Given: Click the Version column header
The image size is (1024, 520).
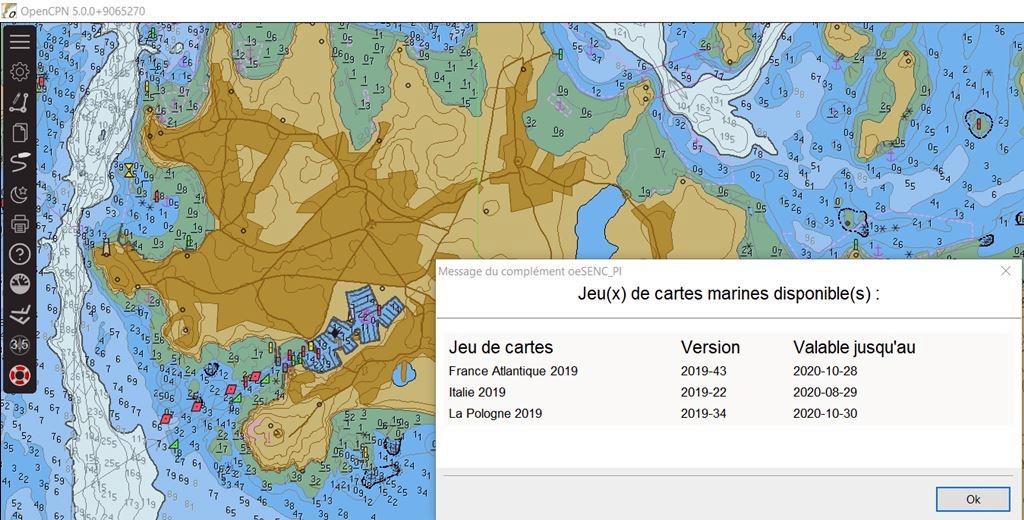Looking at the screenshot, I should pyautogui.click(x=710, y=348).
